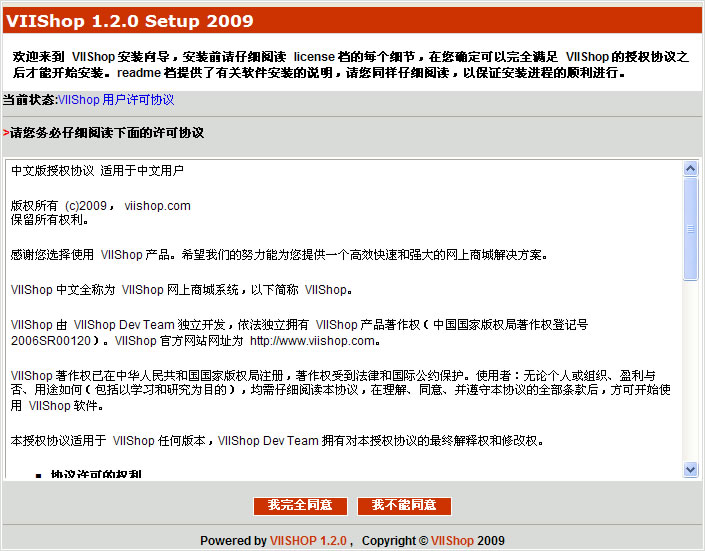The width and height of the screenshot is (705, 551).
Task: Click the VIIShop 1.2.0 Setup 2009 heading
Action: tap(129, 21)
